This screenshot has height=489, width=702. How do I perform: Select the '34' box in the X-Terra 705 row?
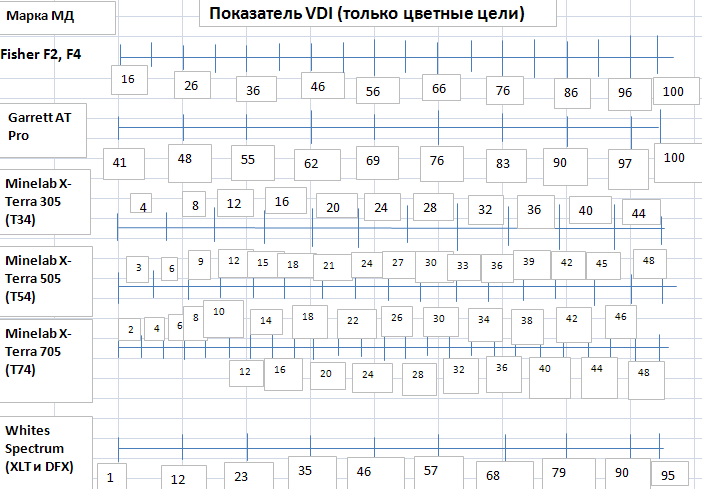485,325
